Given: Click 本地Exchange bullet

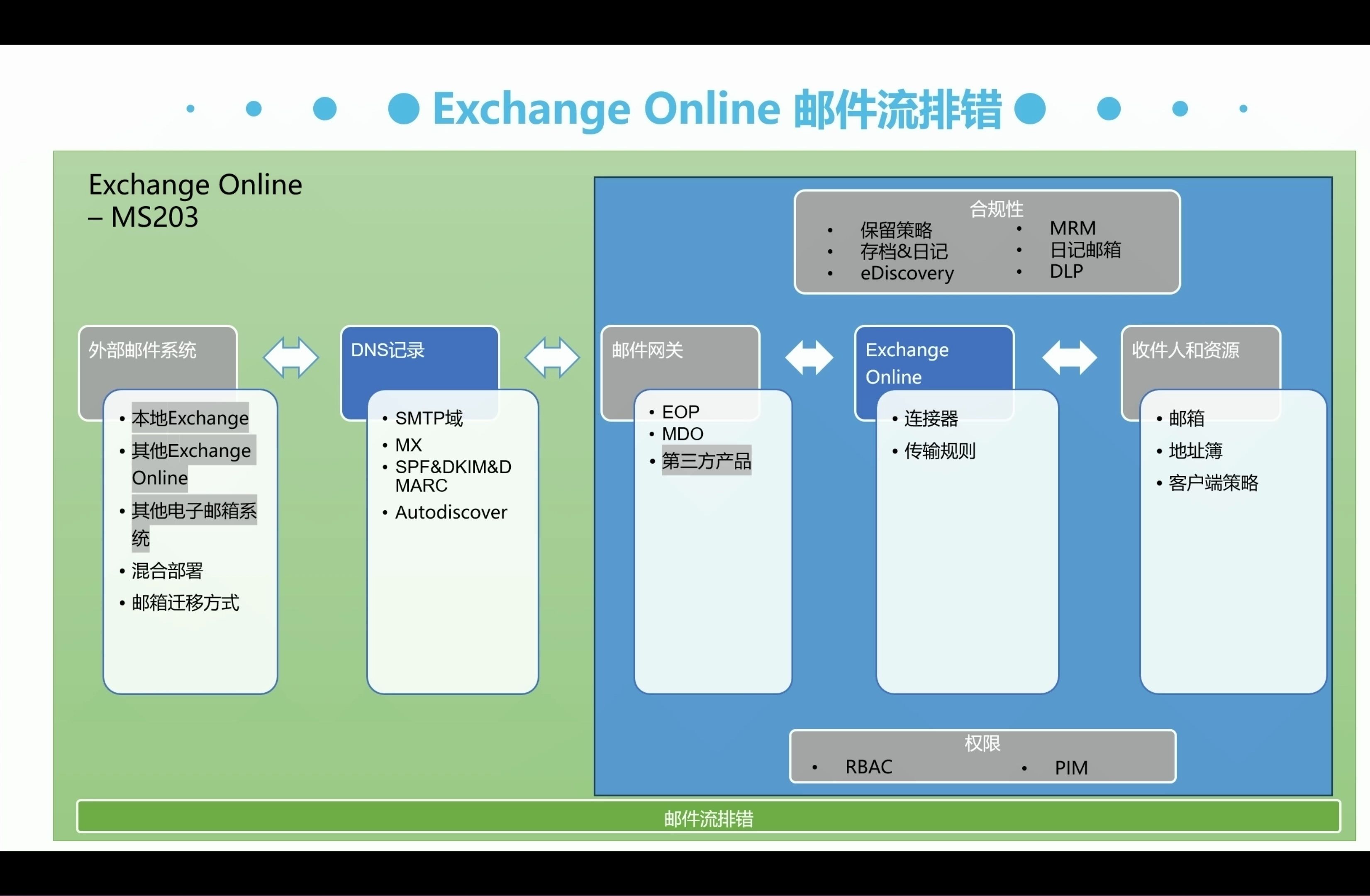Looking at the screenshot, I should [x=190, y=419].
